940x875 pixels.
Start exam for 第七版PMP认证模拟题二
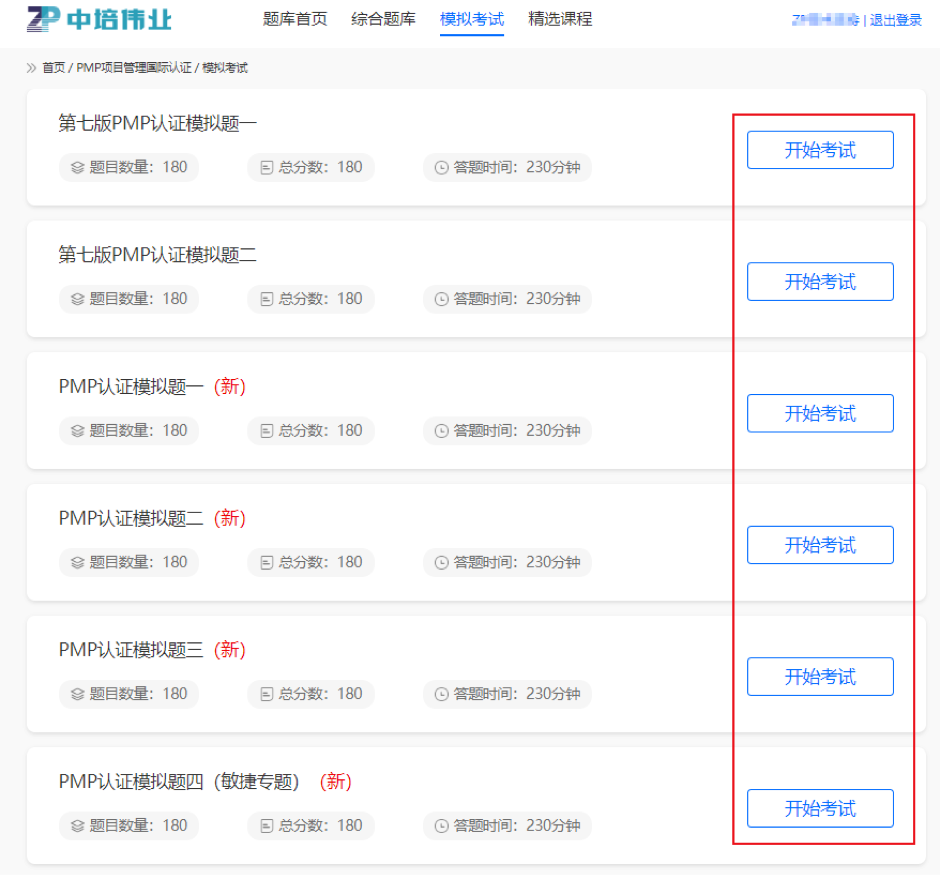click(x=820, y=282)
